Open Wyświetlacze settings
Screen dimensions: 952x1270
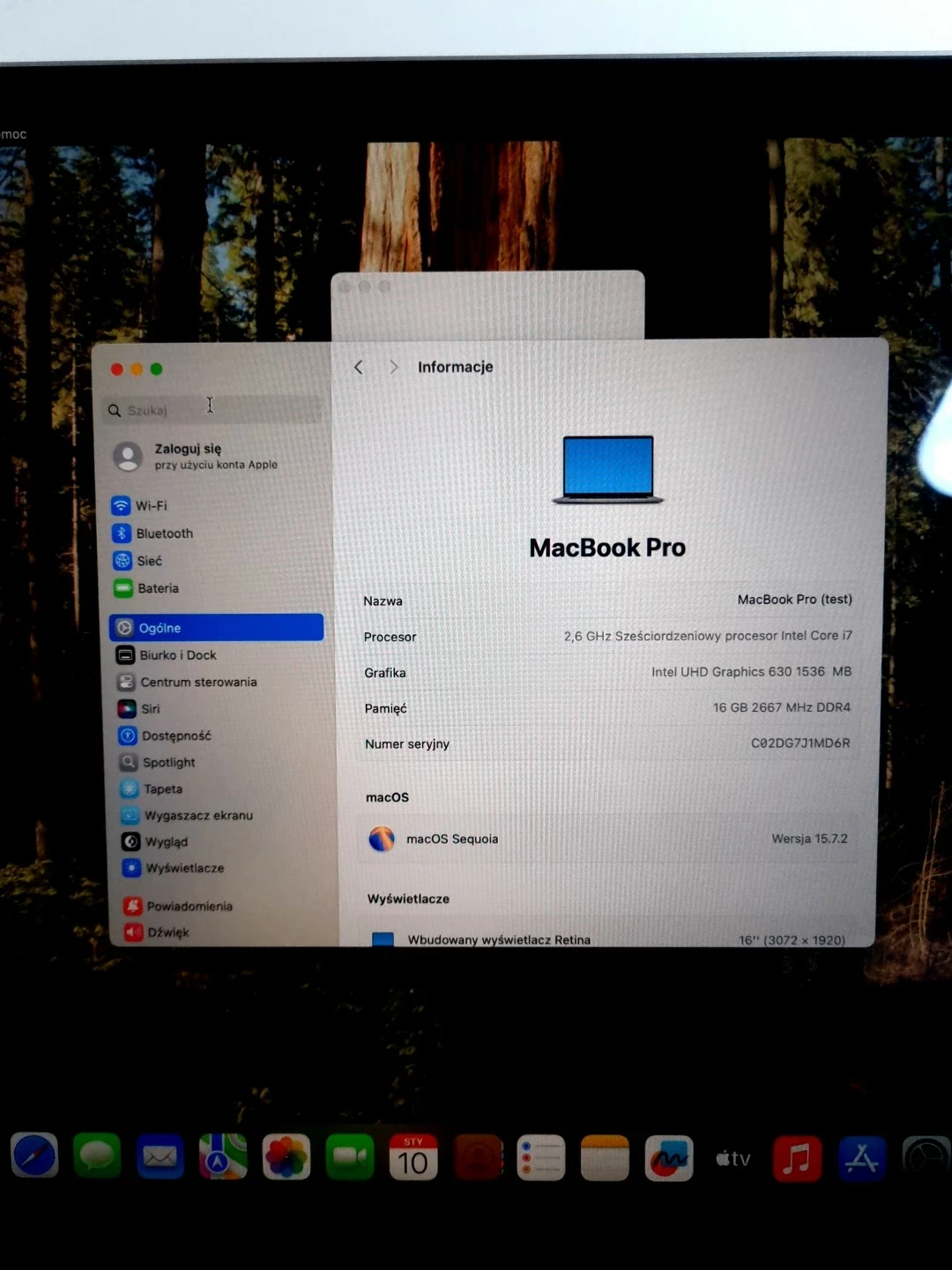[x=183, y=868]
